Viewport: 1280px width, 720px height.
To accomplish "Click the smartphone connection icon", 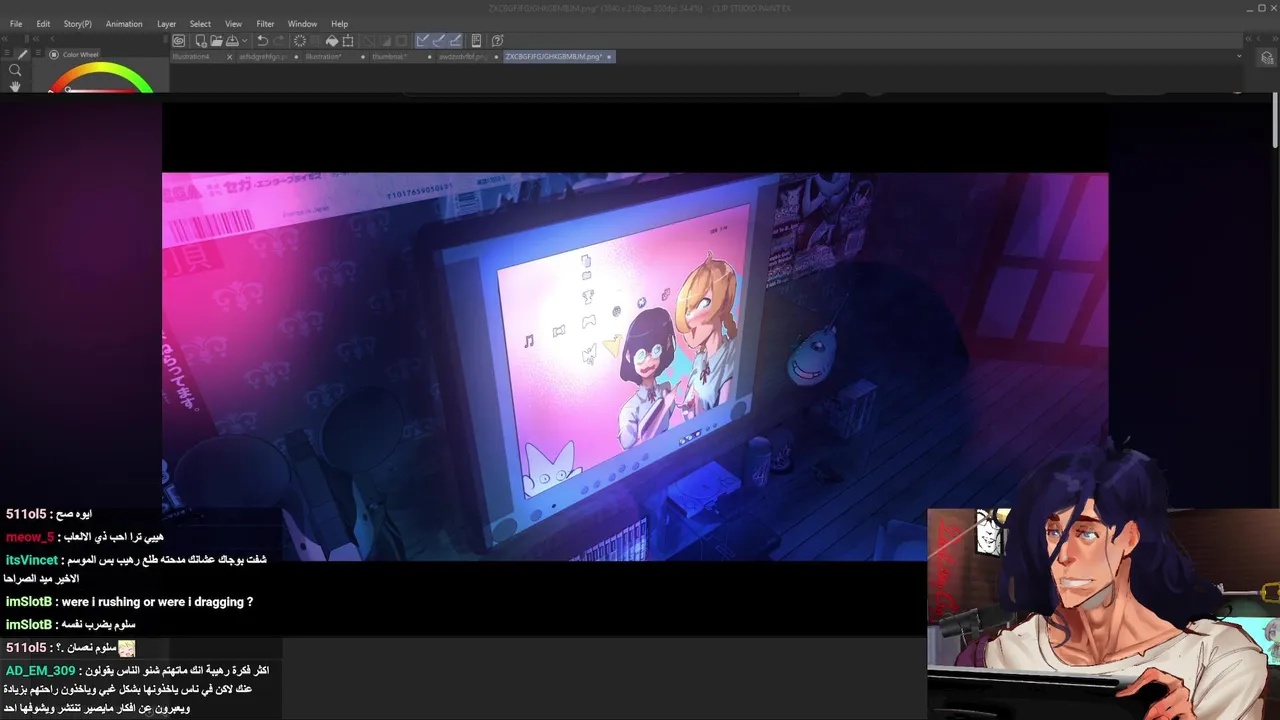I will [x=476, y=41].
